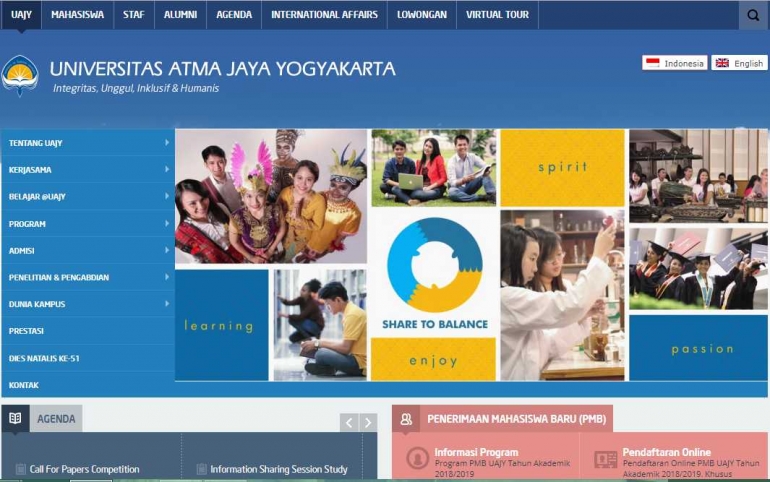Expand the Kerjasama submenu arrow
The width and height of the screenshot is (770, 482).
click(167, 169)
